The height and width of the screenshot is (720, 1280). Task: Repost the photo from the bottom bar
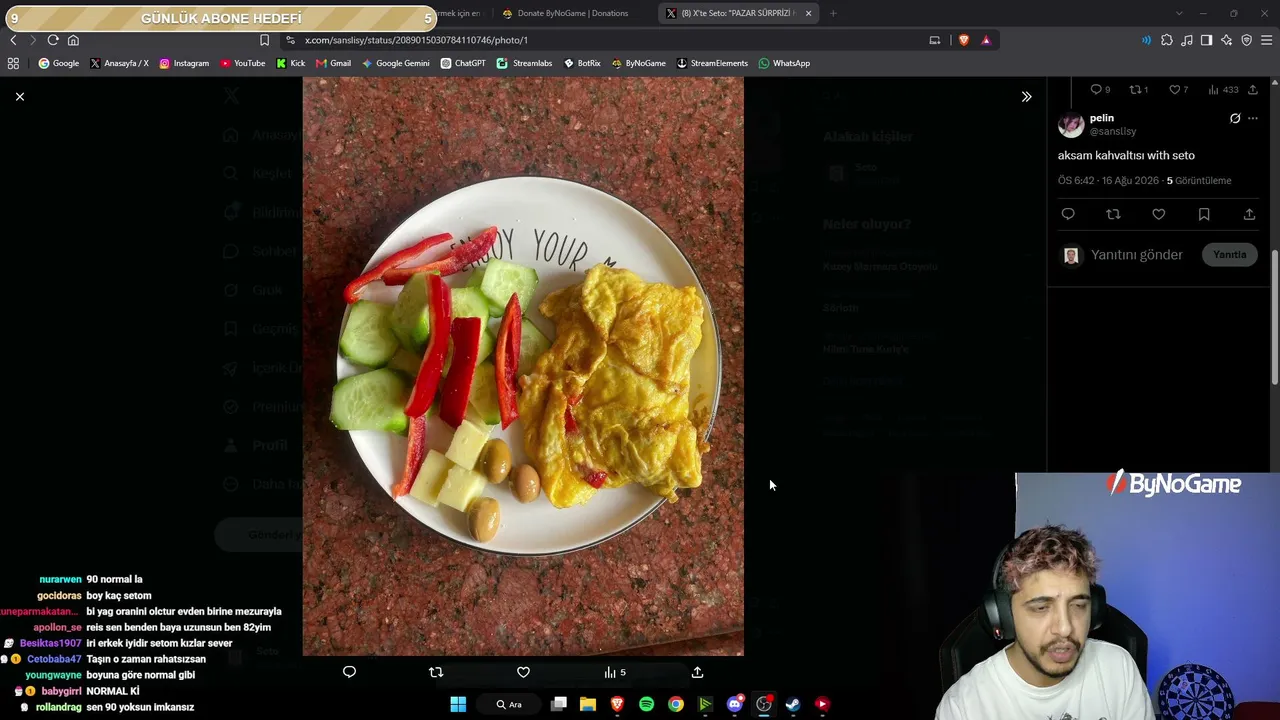pos(436,672)
